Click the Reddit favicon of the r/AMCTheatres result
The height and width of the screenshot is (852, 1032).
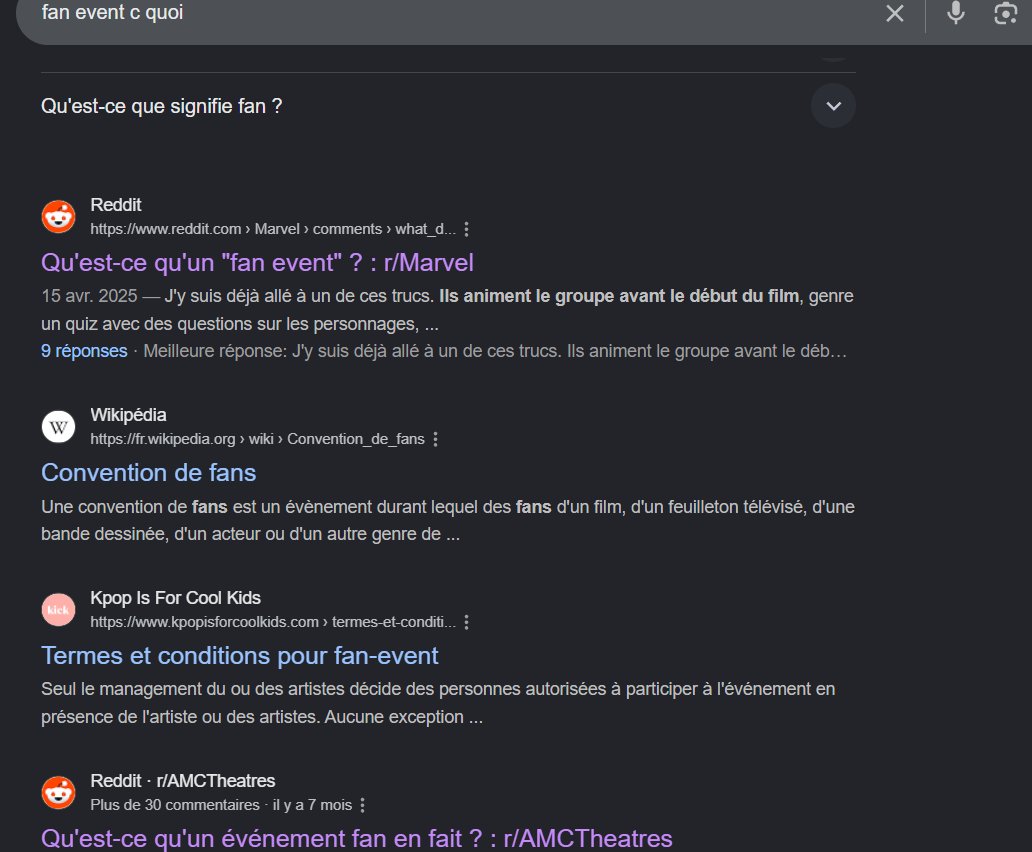[59, 793]
